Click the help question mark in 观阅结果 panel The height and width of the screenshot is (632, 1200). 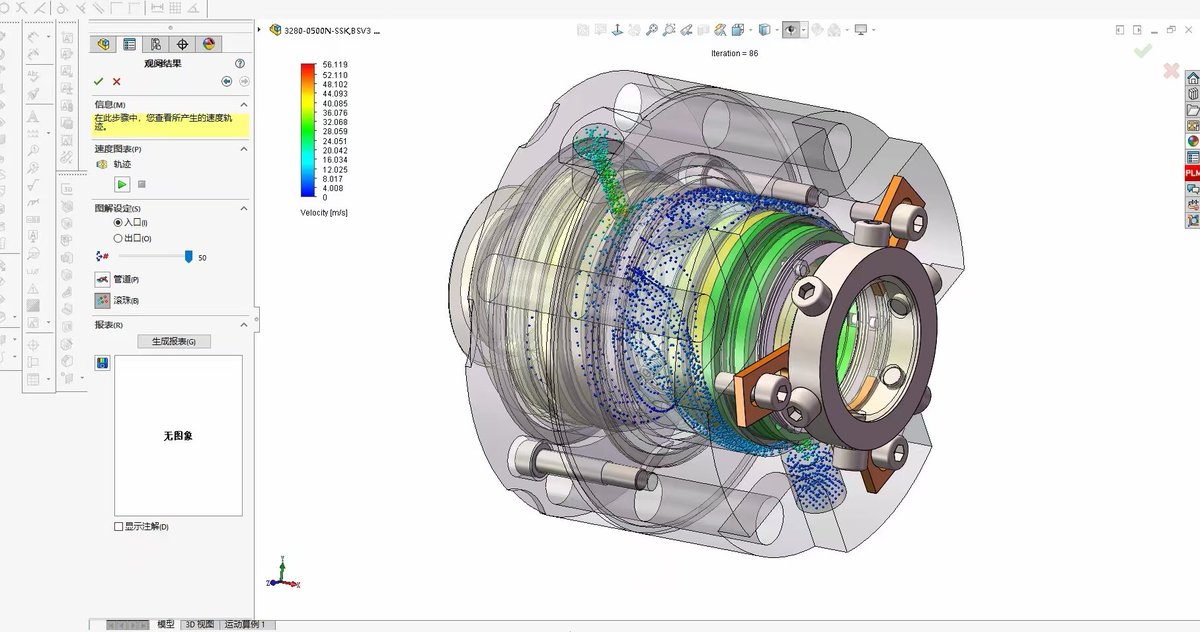(240, 63)
